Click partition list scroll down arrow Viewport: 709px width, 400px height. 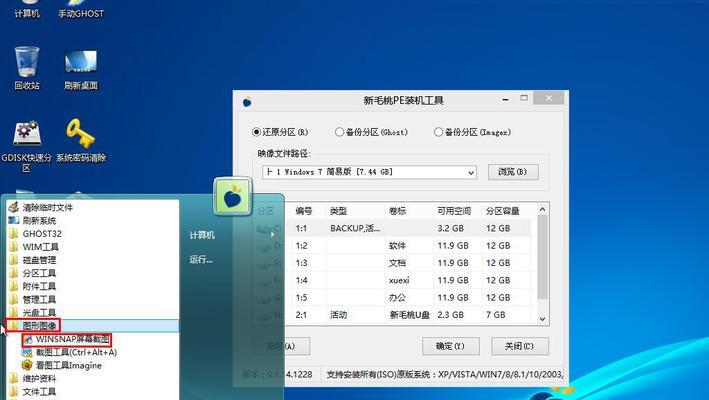[543, 319]
